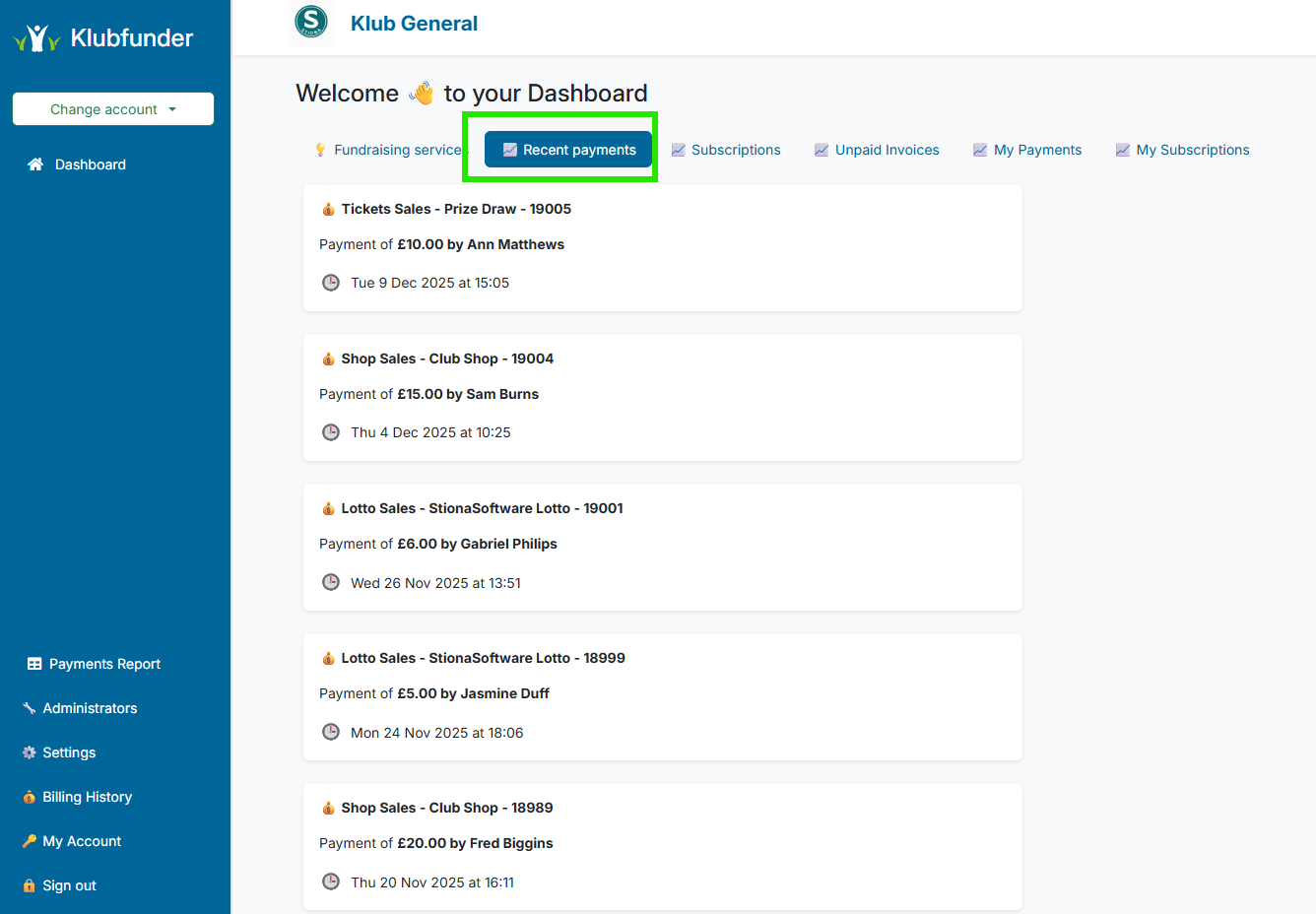Image resolution: width=1316 pixels, height=914 pixels.
Task: Switch to the Subscriptions tab
Action: coord(726,150)
